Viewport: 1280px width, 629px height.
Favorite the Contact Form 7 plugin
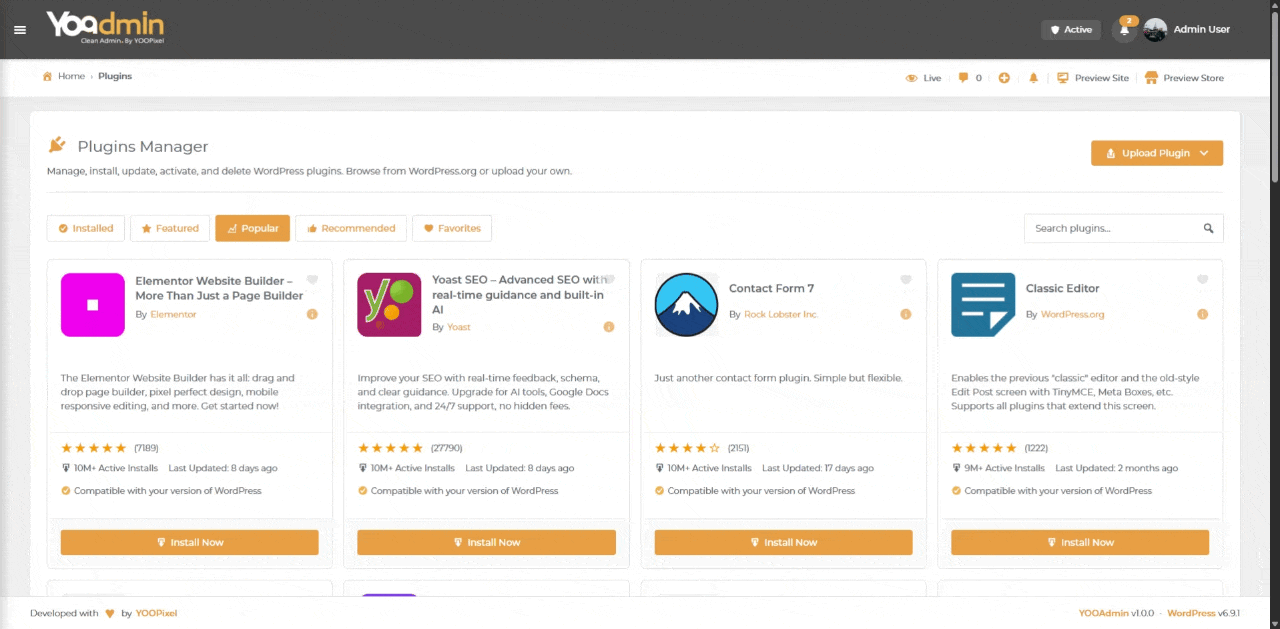point(906,281)
